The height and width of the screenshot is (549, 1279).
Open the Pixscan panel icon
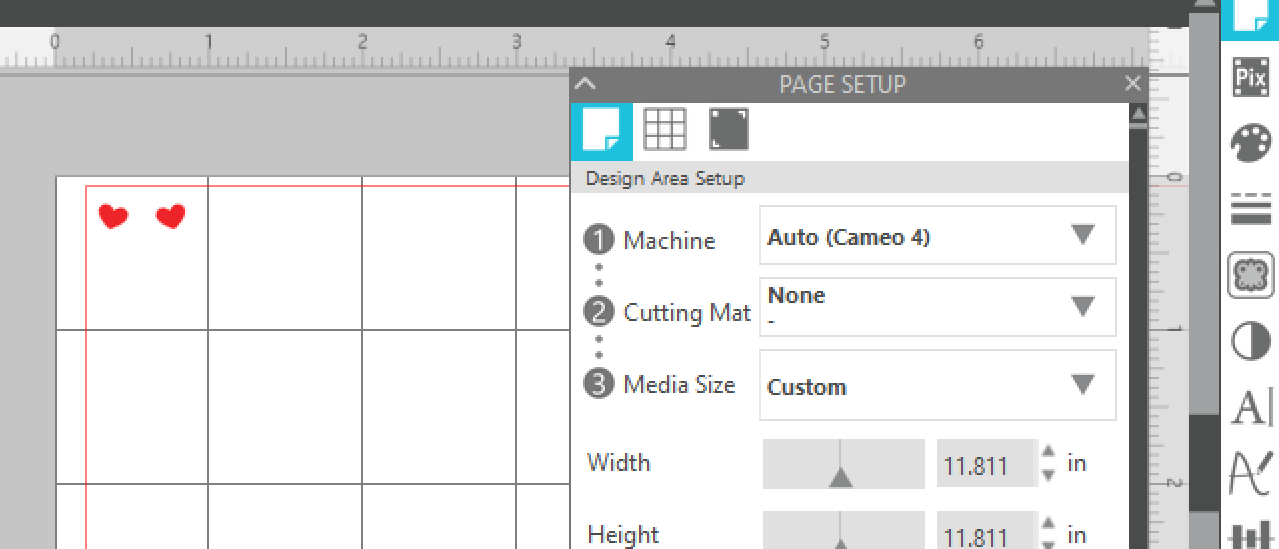pos(1250,77)
